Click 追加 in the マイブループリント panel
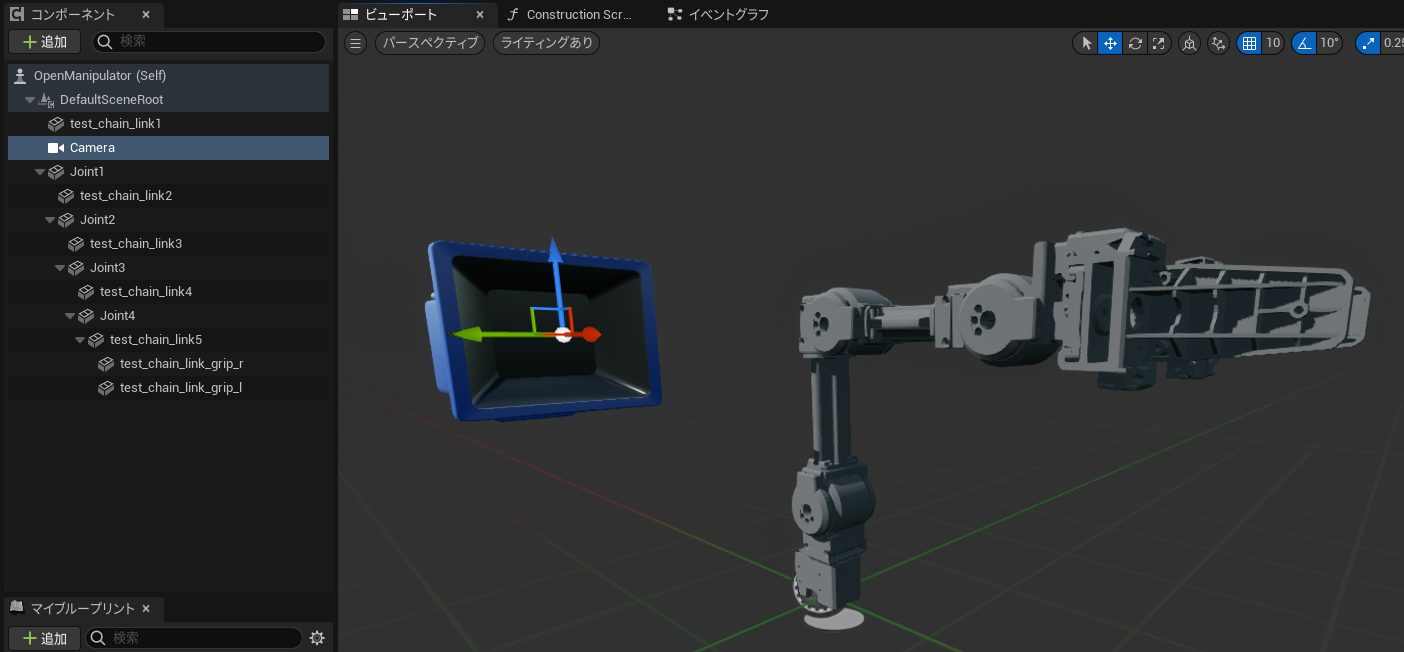Image resolution: width=1404 pixels, height=652 pixels. click(x=44, y=638)
